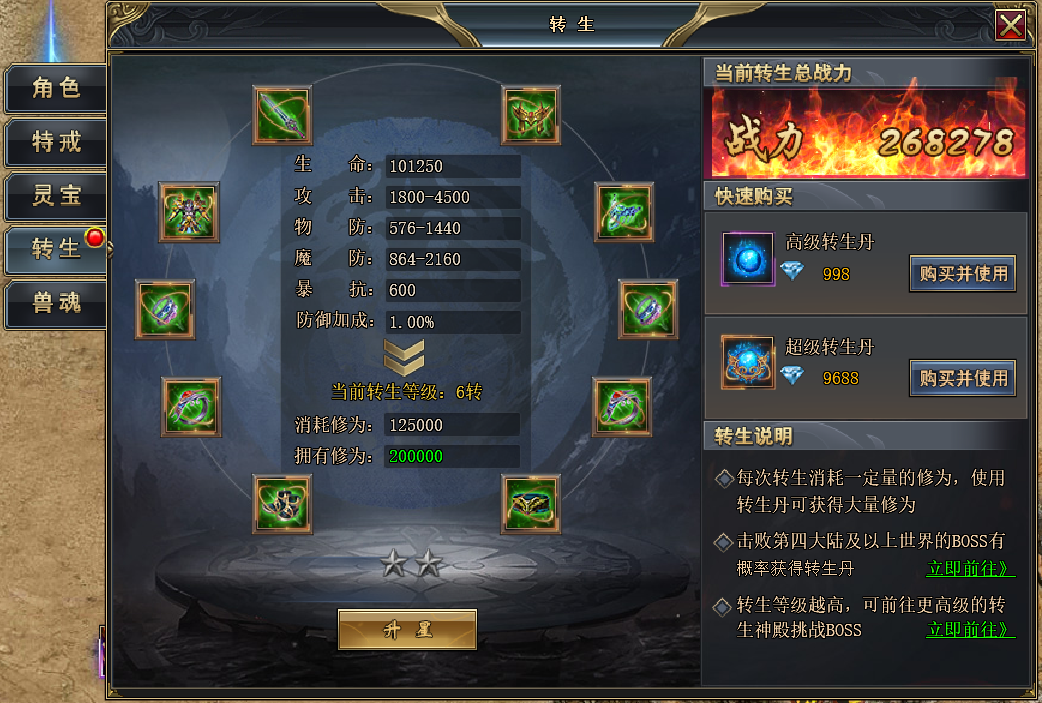Viewport: 1042px width, 703px height.
Task: Open the 兽魂 tab
Action: click(x=56, y=304)
